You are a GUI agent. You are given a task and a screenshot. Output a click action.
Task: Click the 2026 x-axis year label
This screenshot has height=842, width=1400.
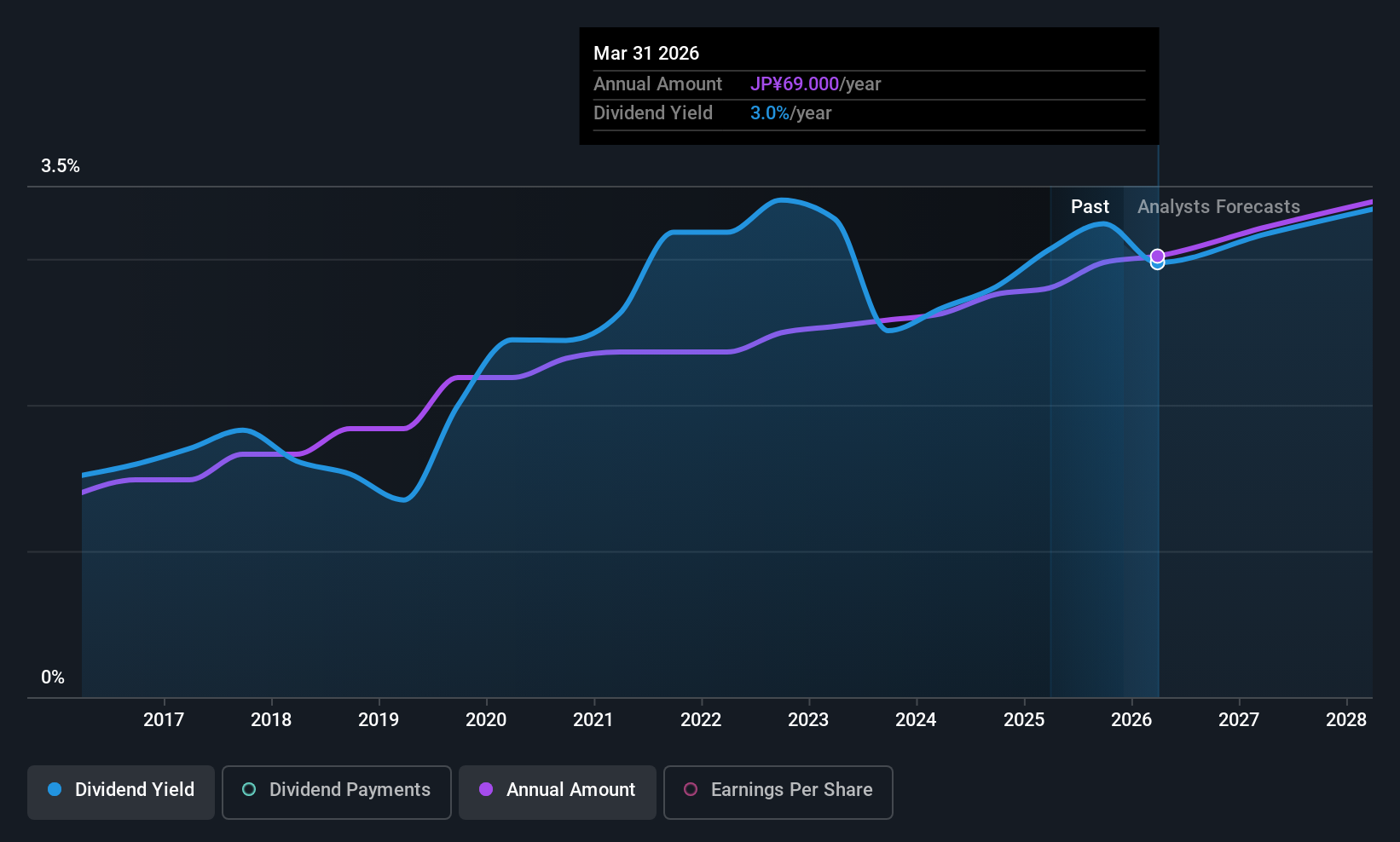click(1131, 720)
